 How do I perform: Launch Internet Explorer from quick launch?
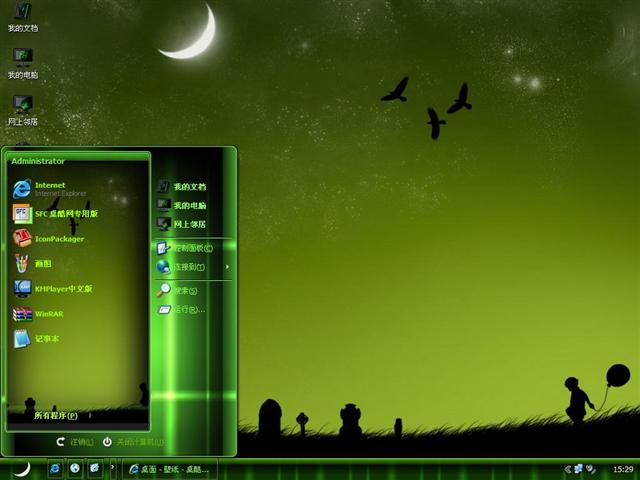point(55,468)
